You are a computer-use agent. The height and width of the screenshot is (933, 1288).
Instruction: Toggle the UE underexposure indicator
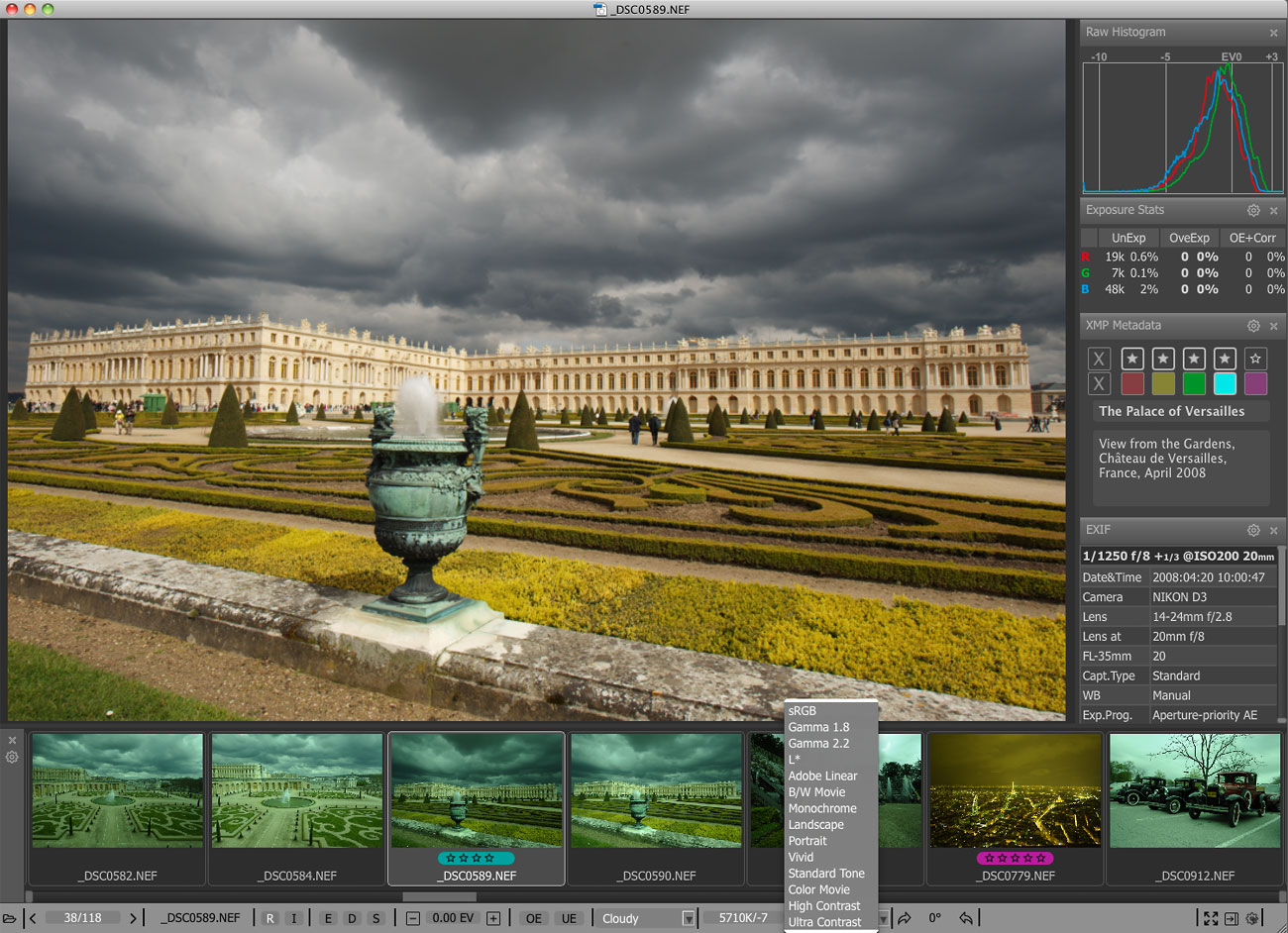[x=569, y=918]
